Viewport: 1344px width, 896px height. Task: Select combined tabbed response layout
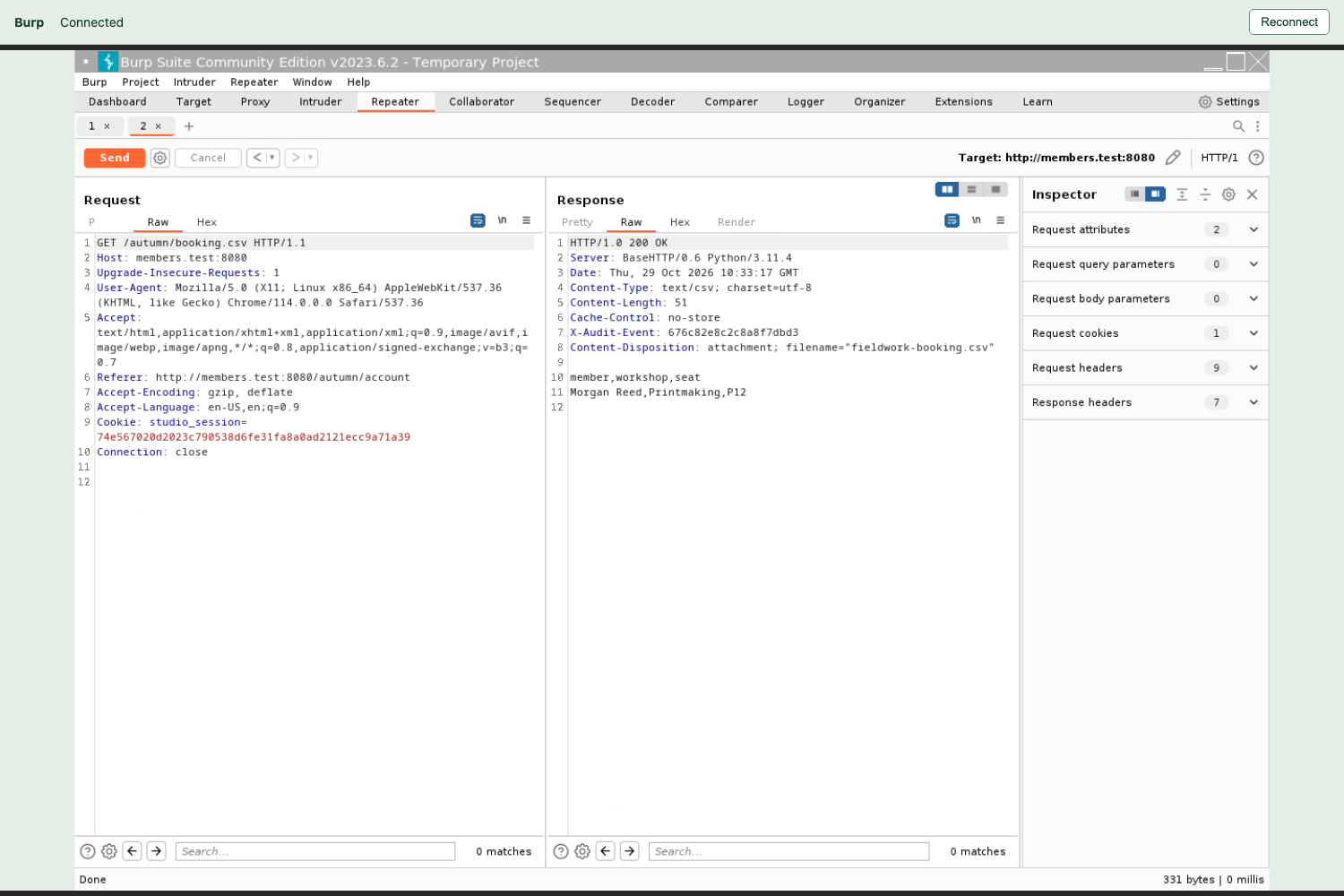point(995,189)
